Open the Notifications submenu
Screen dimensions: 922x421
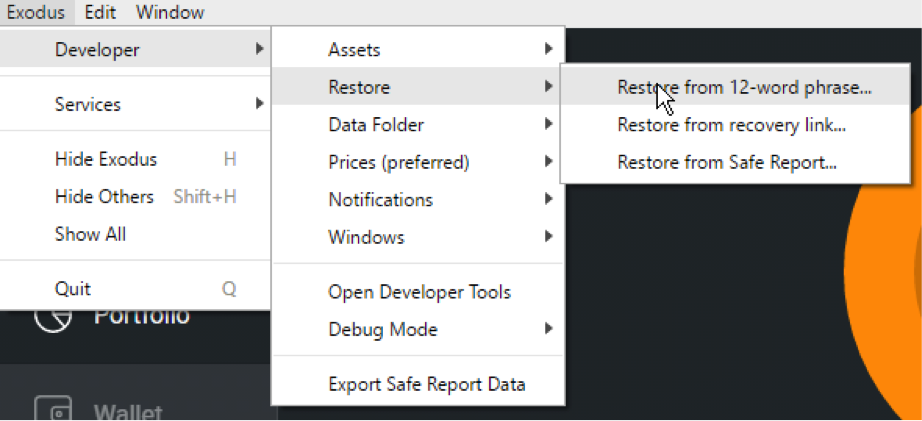click(x=418, y=200)
